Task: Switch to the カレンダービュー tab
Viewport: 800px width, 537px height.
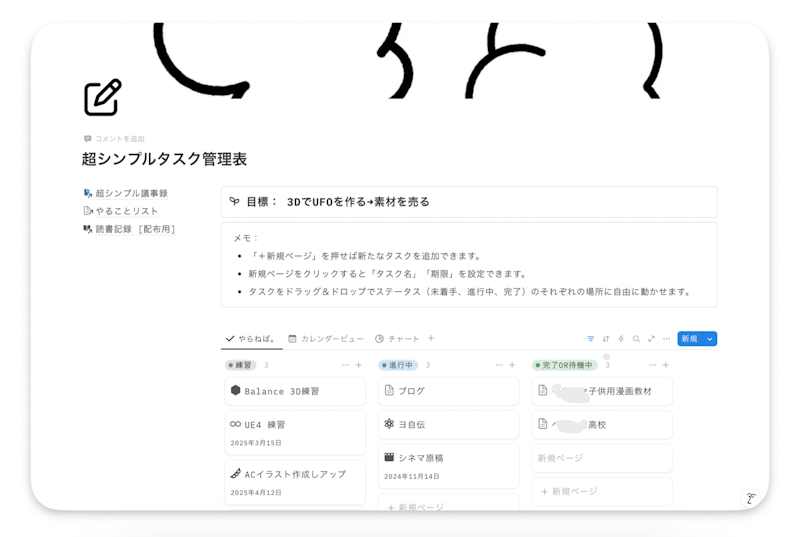Action: tap(326, 339)
